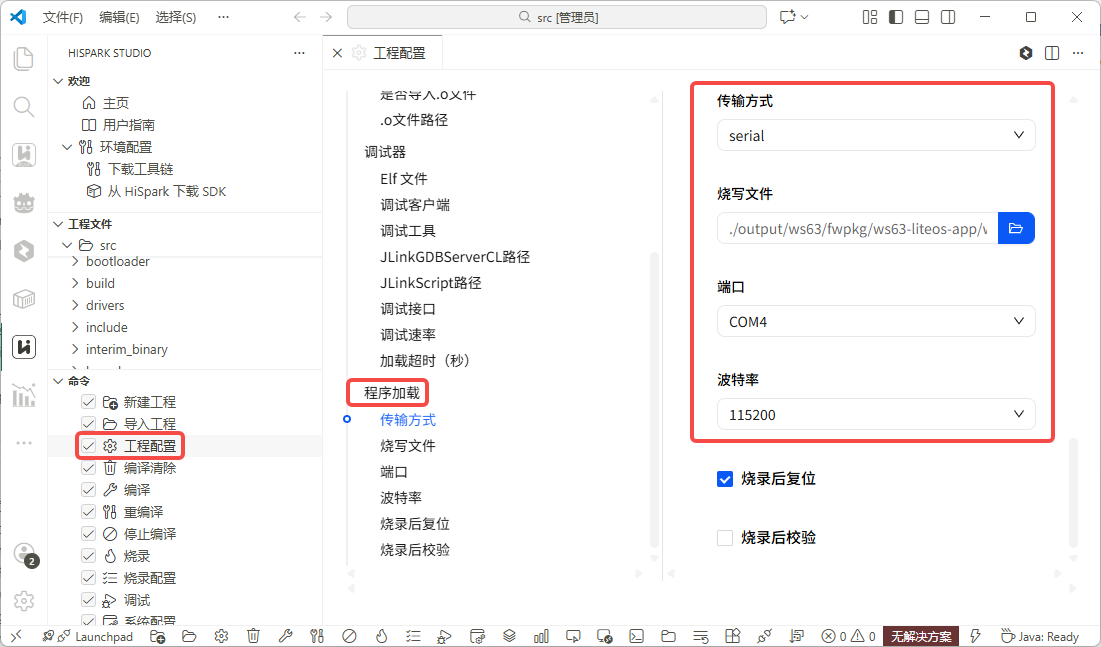Collapse the 工程文件 section
Image resolution: width=1101 pixels, height=647 pixels.
(x=58, y=224)
